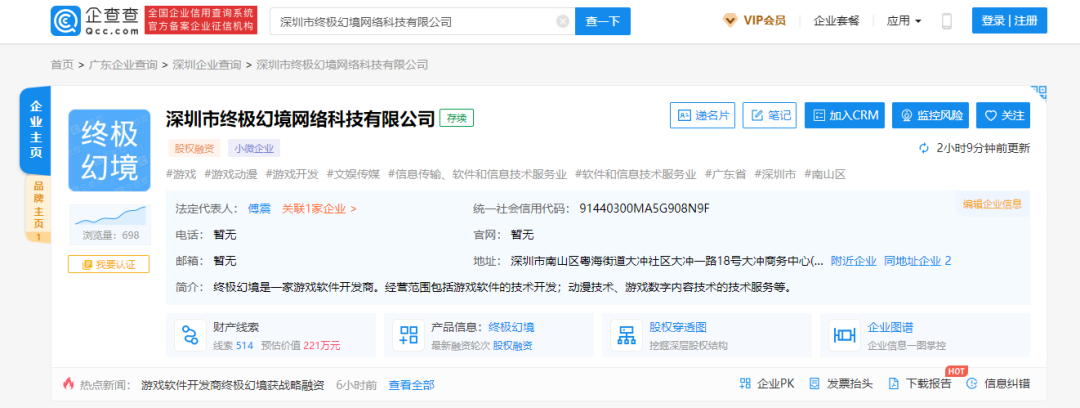Click the Qcc.com logo icon
This screenshot has width=1080, height=408.
67,21
